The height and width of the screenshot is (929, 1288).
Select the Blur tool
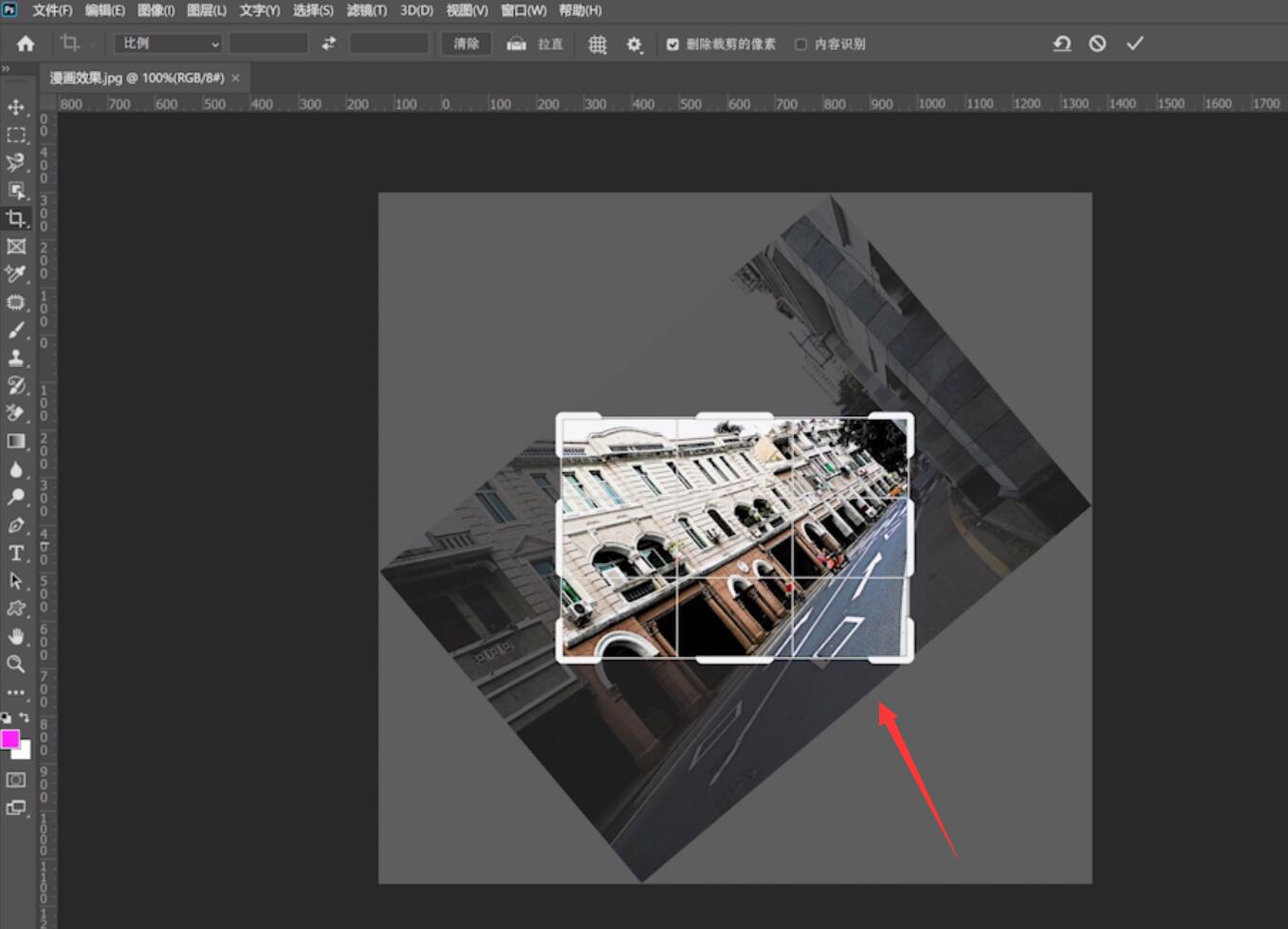point(16,469)
